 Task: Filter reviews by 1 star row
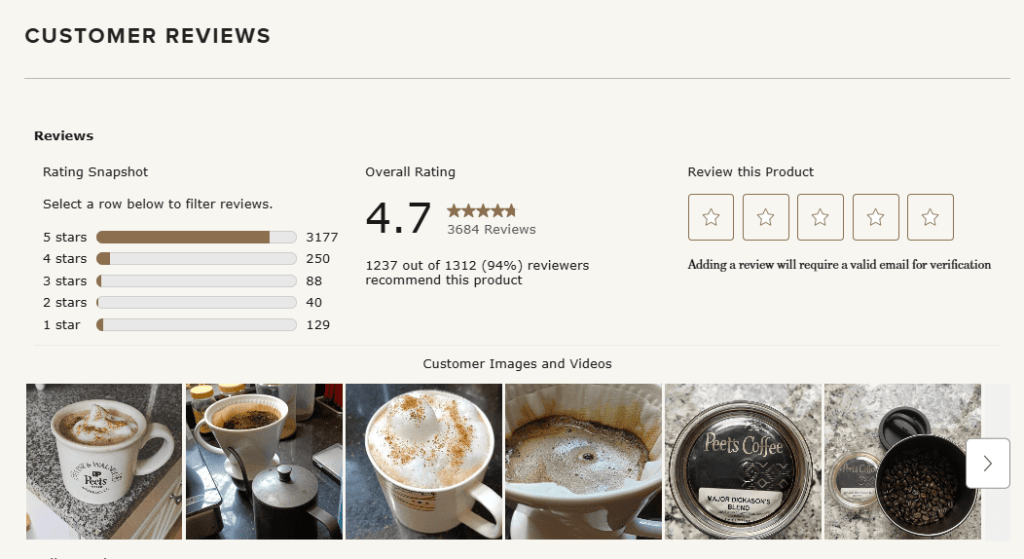(190, 325)
